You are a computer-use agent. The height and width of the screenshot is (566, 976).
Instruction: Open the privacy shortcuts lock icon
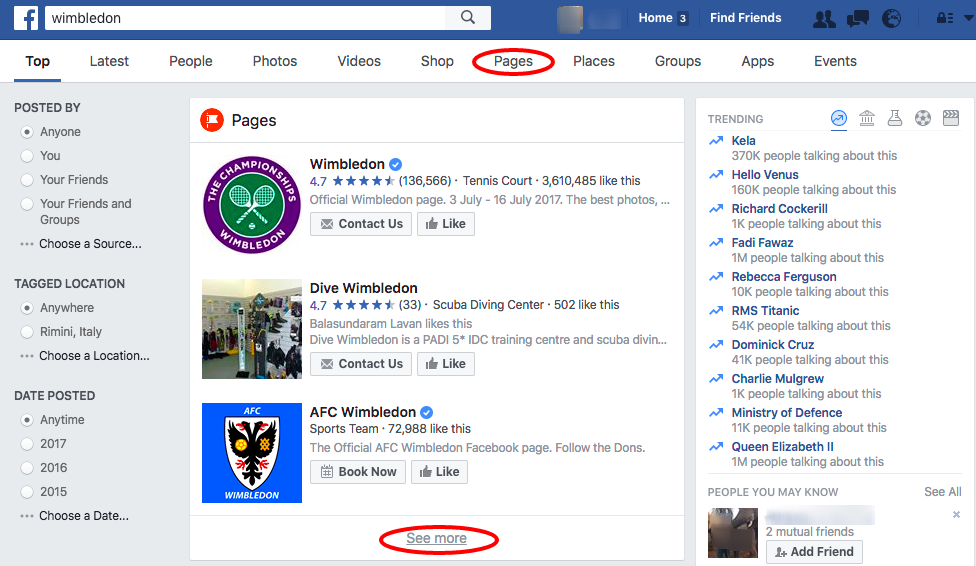click(x=945, y=18)
